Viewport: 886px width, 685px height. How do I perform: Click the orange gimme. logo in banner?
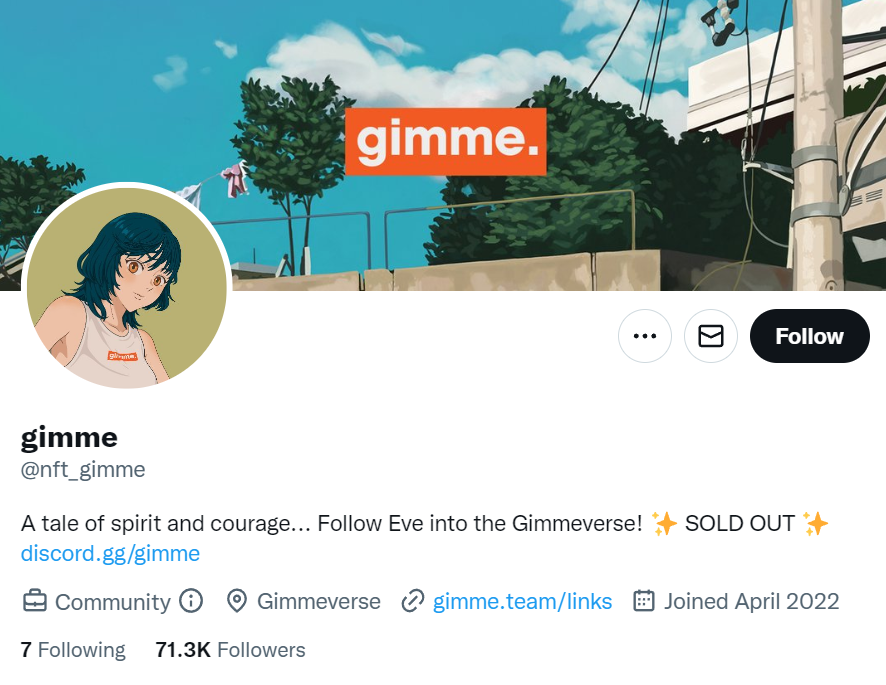coord(445,141)
